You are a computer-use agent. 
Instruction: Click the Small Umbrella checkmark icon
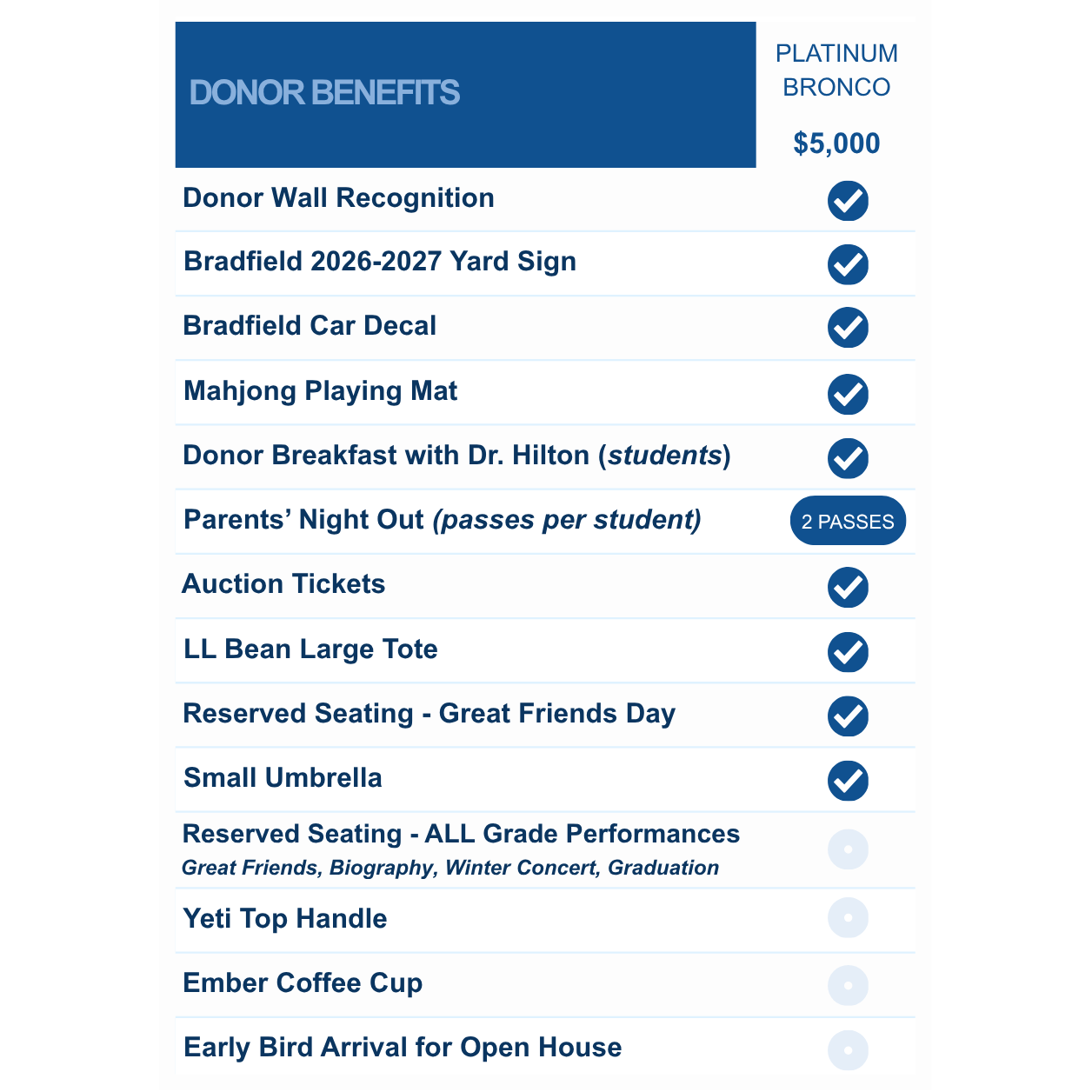[848, 781]
